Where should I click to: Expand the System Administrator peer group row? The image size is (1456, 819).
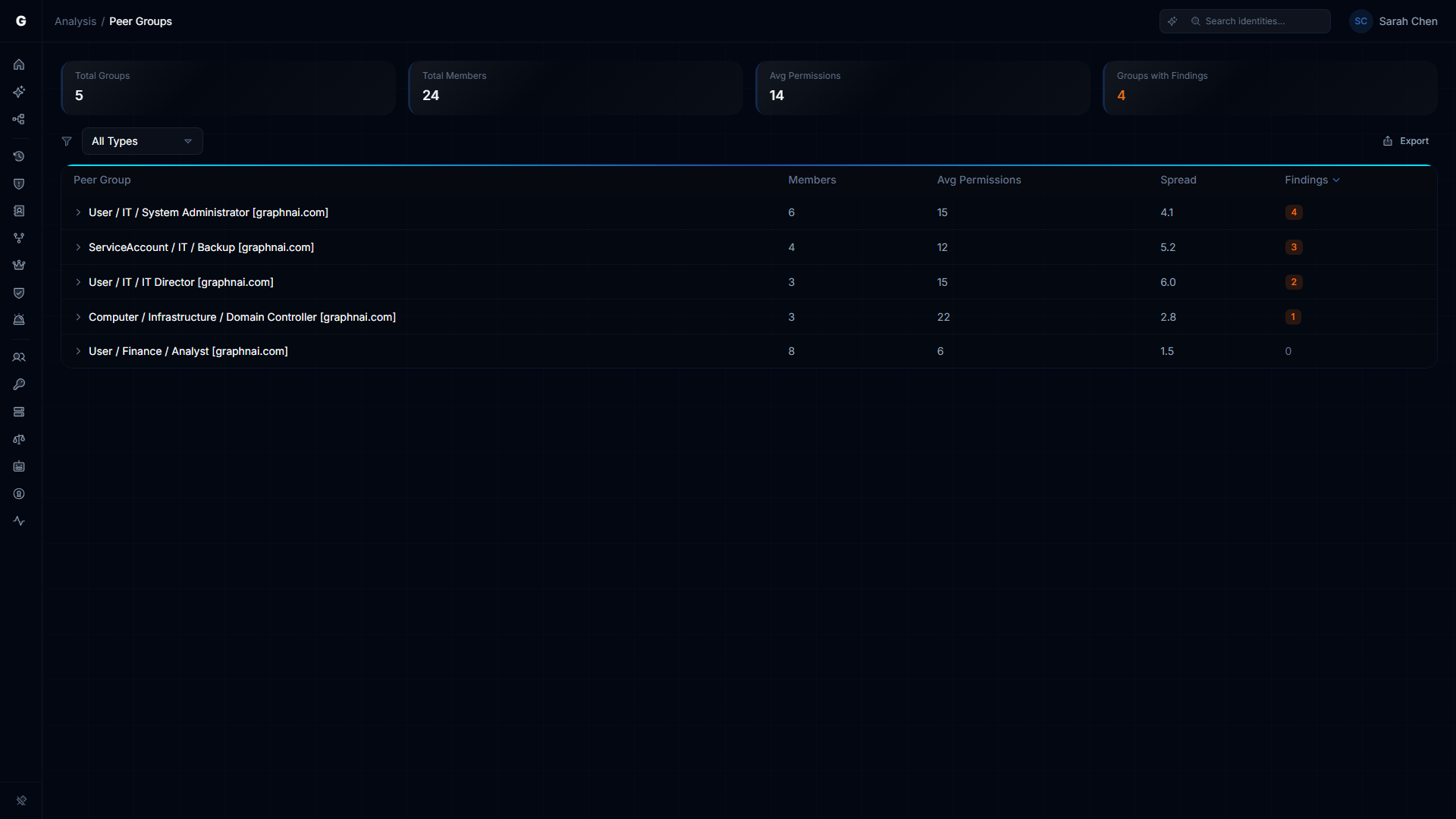click(x=79, y=212)
